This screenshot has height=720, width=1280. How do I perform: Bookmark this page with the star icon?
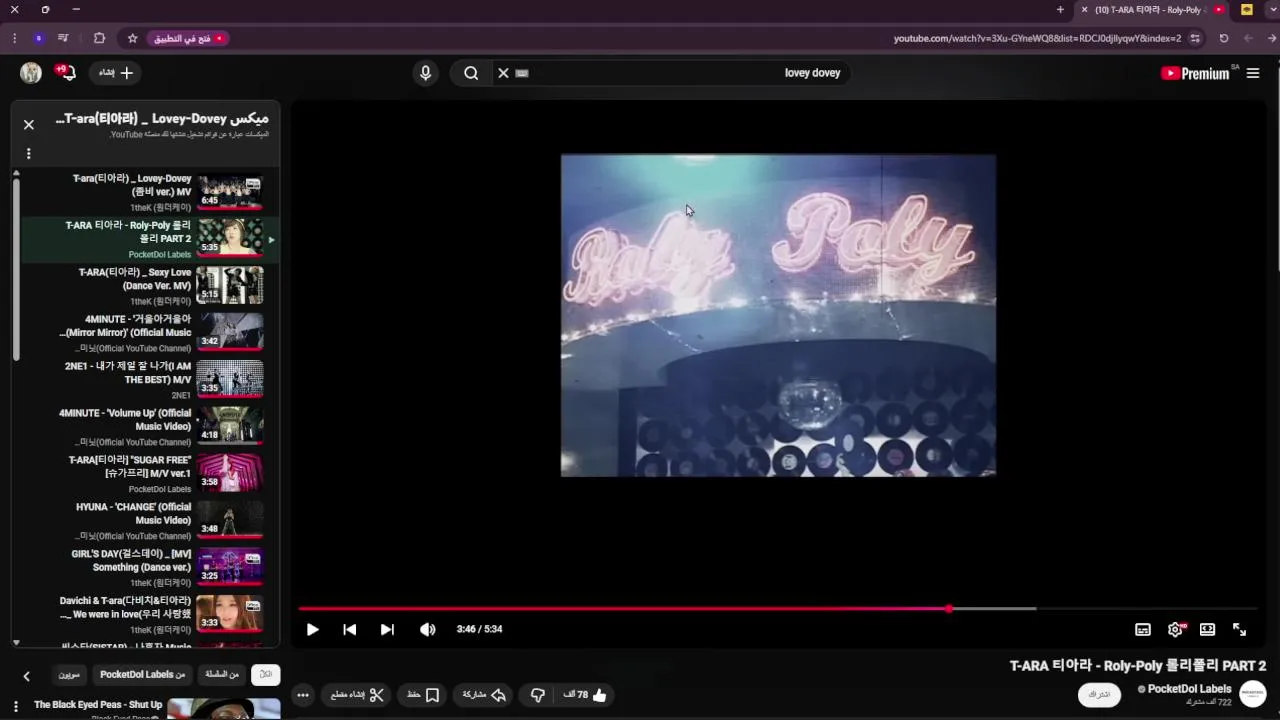[132, 39]
